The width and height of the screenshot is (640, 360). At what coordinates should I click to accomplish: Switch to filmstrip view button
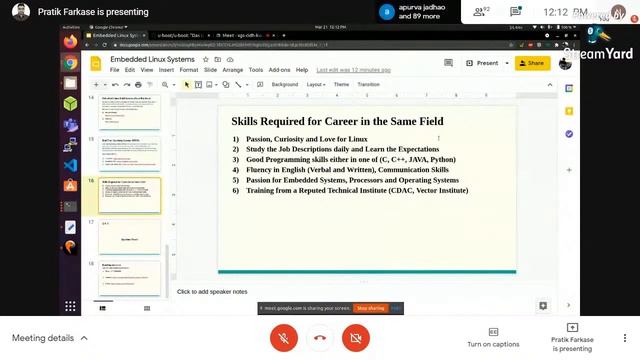coord(103,309)
